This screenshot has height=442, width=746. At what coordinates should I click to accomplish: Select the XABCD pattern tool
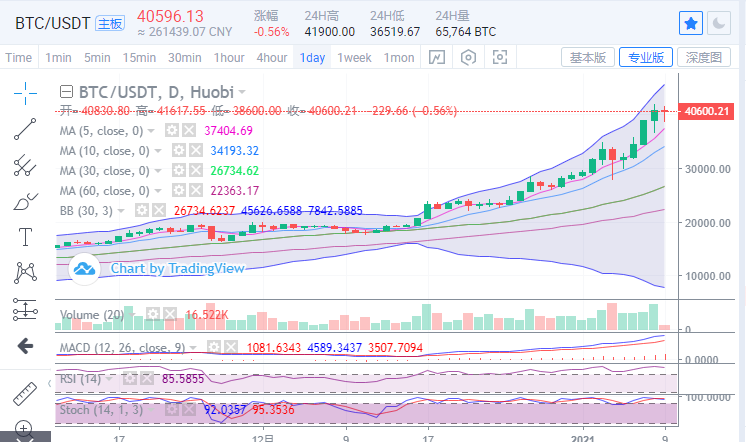click(25, 273)
